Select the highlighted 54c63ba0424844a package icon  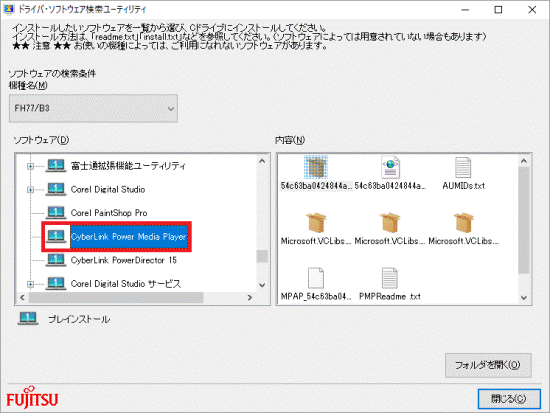(x=316, y=167)
